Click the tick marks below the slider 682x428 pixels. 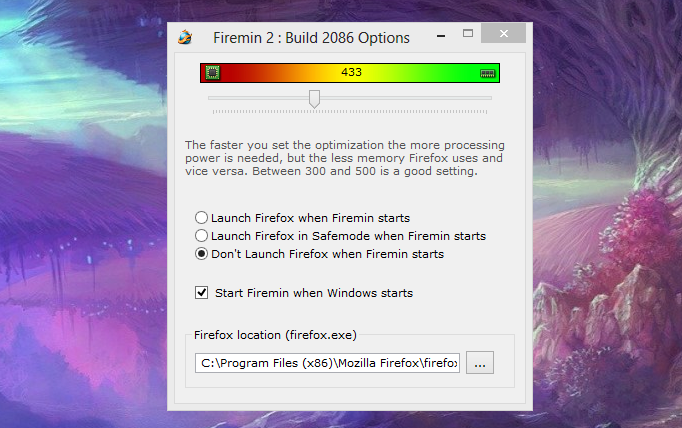[350, 112]
